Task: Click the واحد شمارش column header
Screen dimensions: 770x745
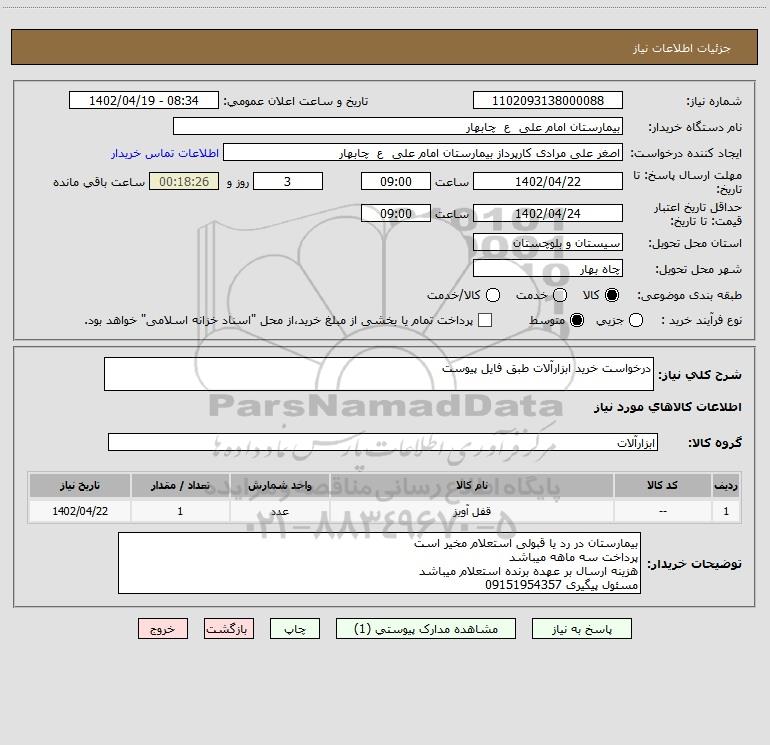Action: tap(279, 485)
